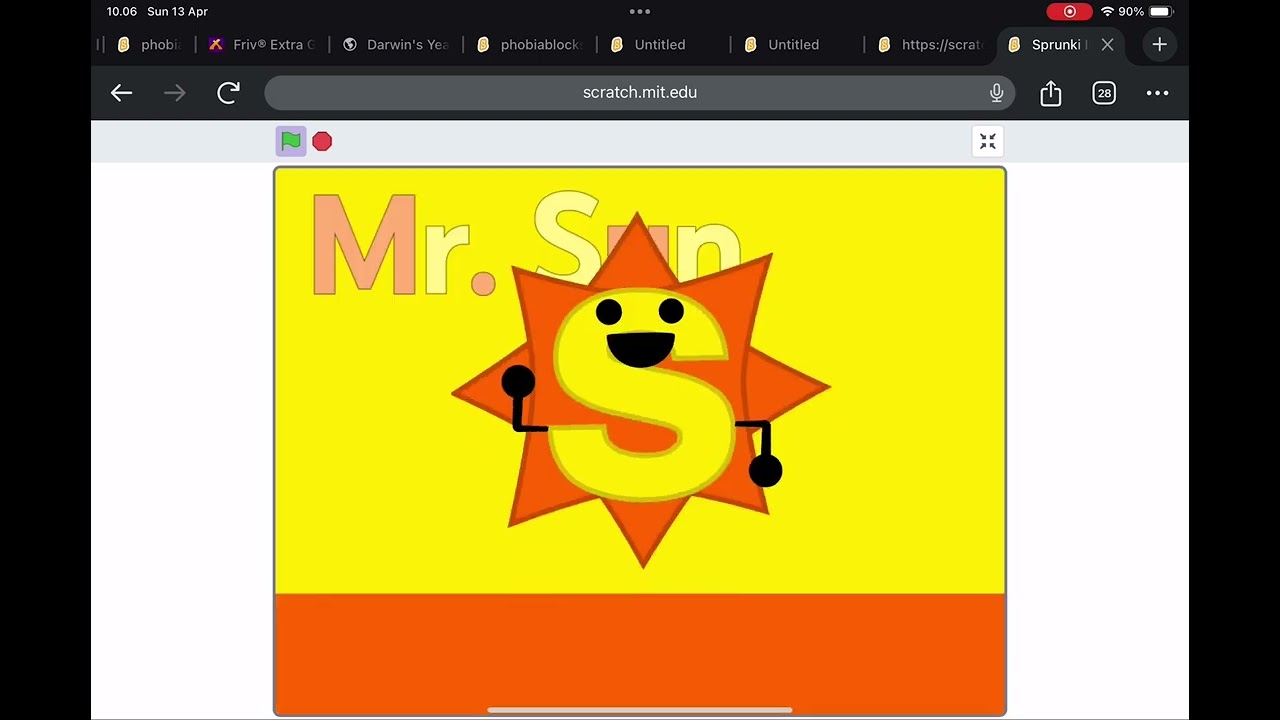Screen dimensions: 1280x720
Task: Tap the screen recording indicator
Action: click(1069, 12)
